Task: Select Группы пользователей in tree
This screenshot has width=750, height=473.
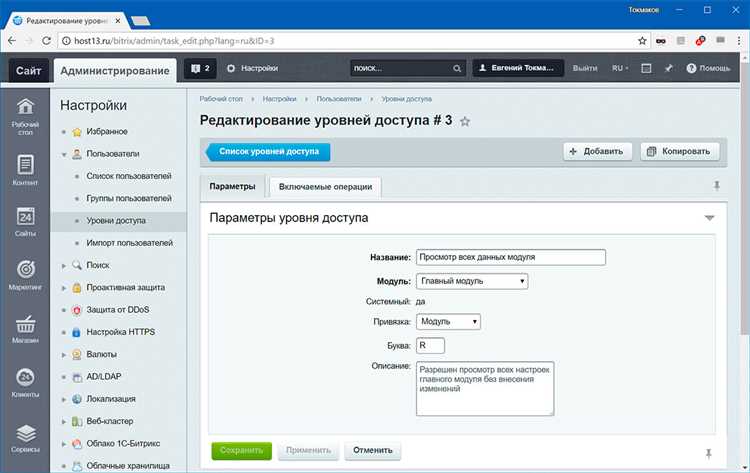Action: pos(129,198)
